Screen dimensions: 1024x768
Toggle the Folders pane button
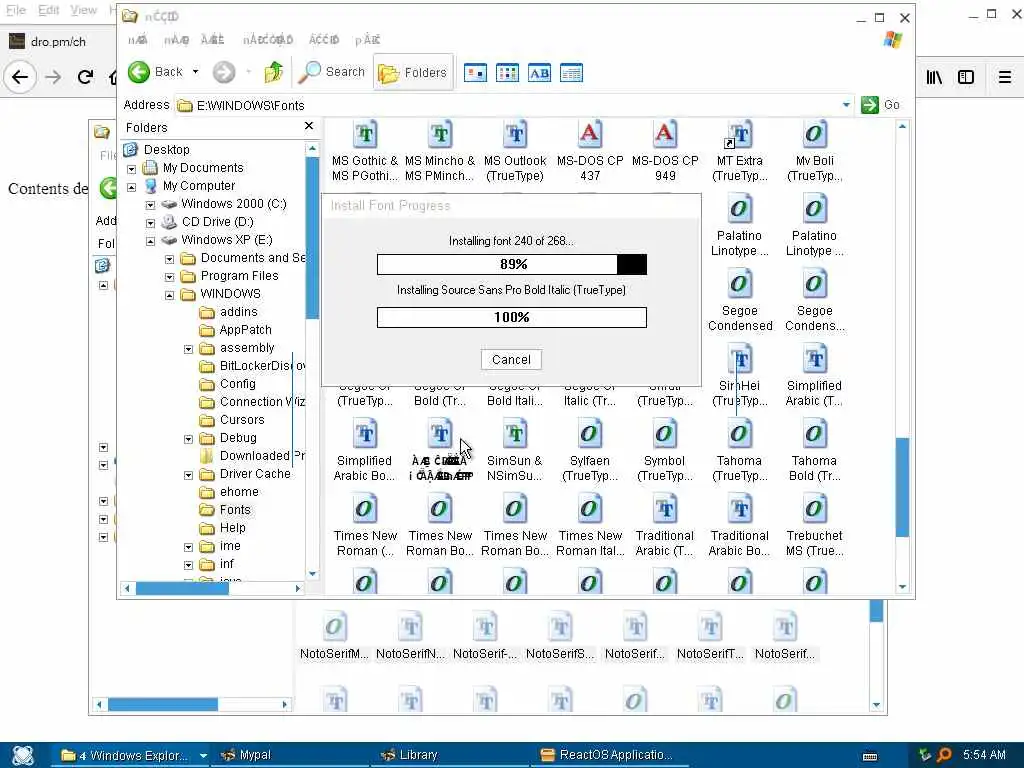pyautogui.click(x=413, y=72)
